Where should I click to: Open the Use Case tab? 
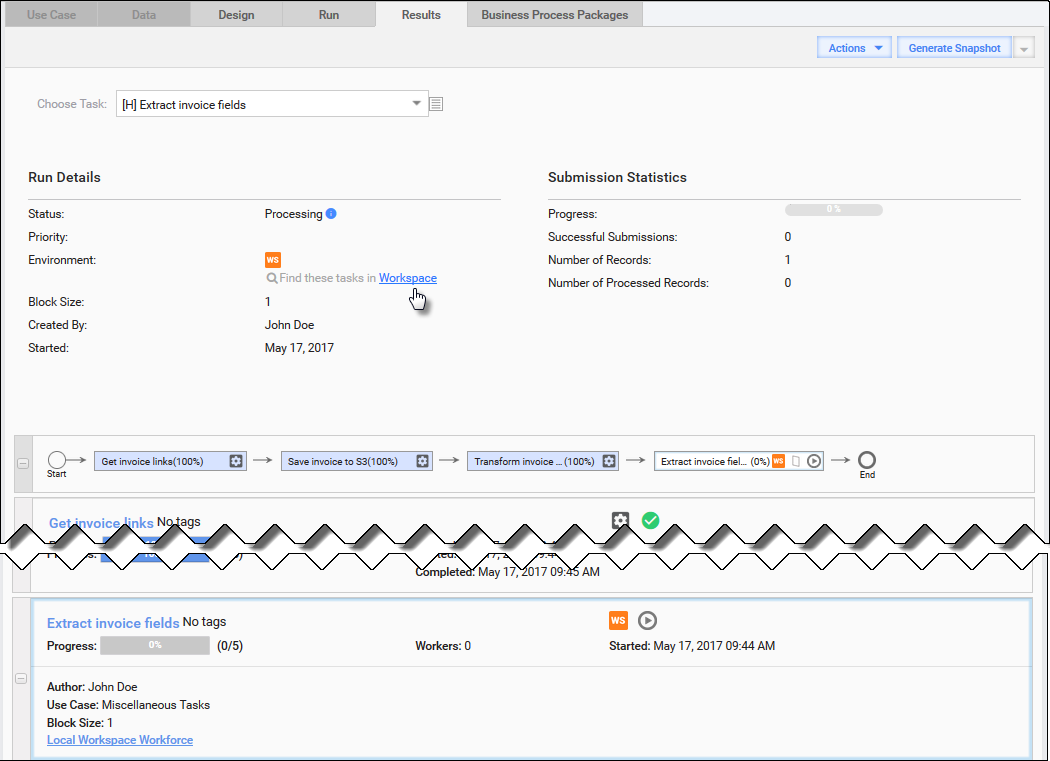[52, 15]
